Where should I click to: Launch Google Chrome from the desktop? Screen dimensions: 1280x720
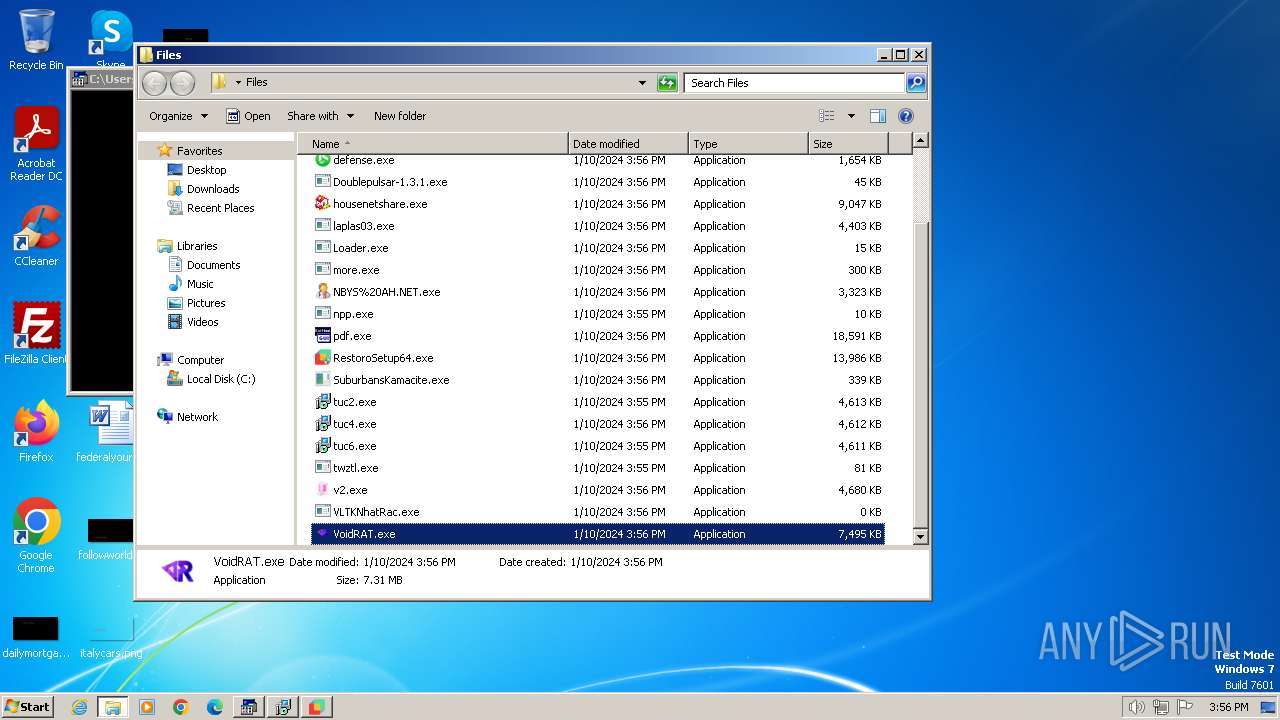(x=36, y=536)
